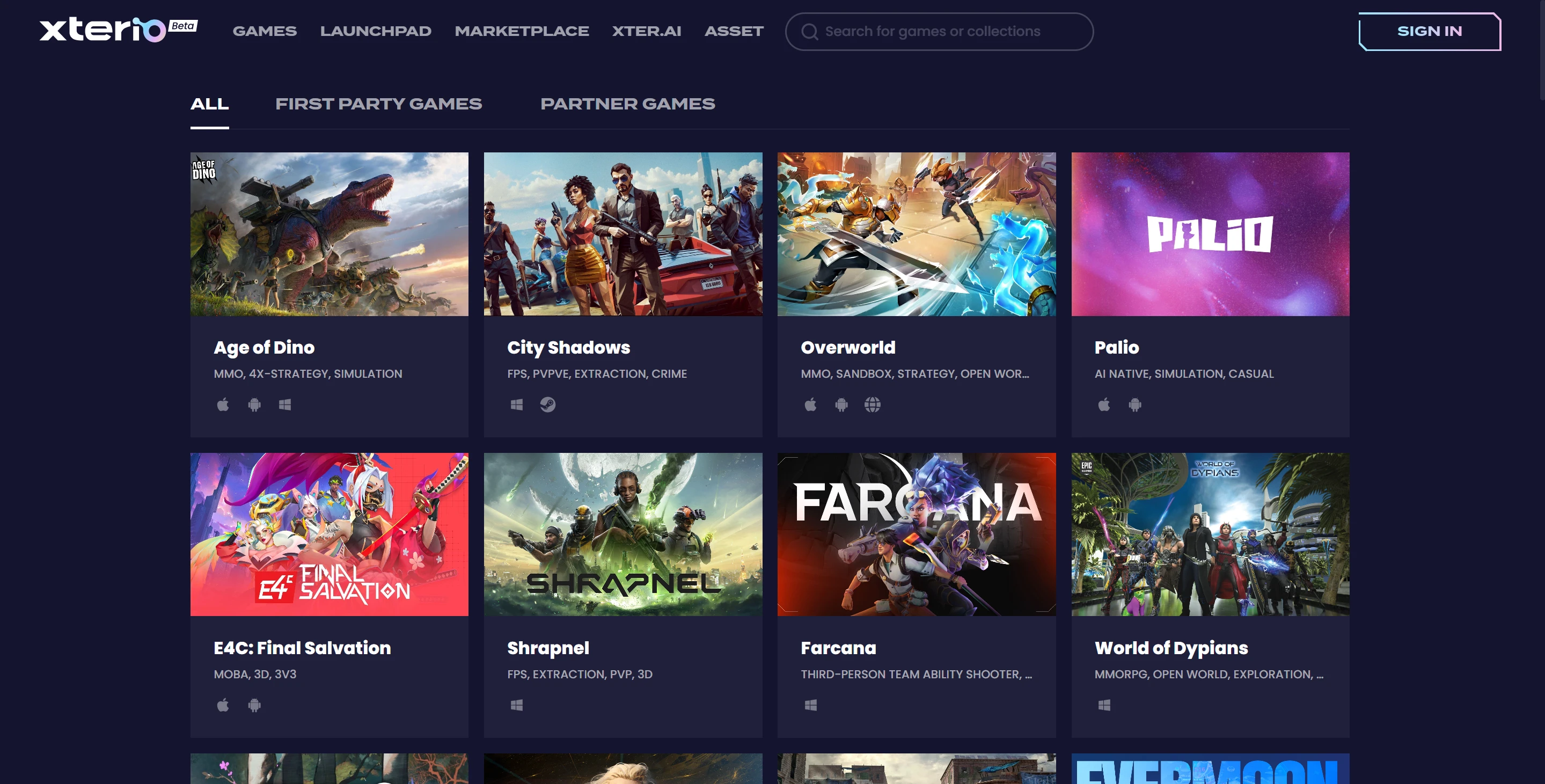
Task: Click Android icon under Palio
Action: pos(1135,405)
